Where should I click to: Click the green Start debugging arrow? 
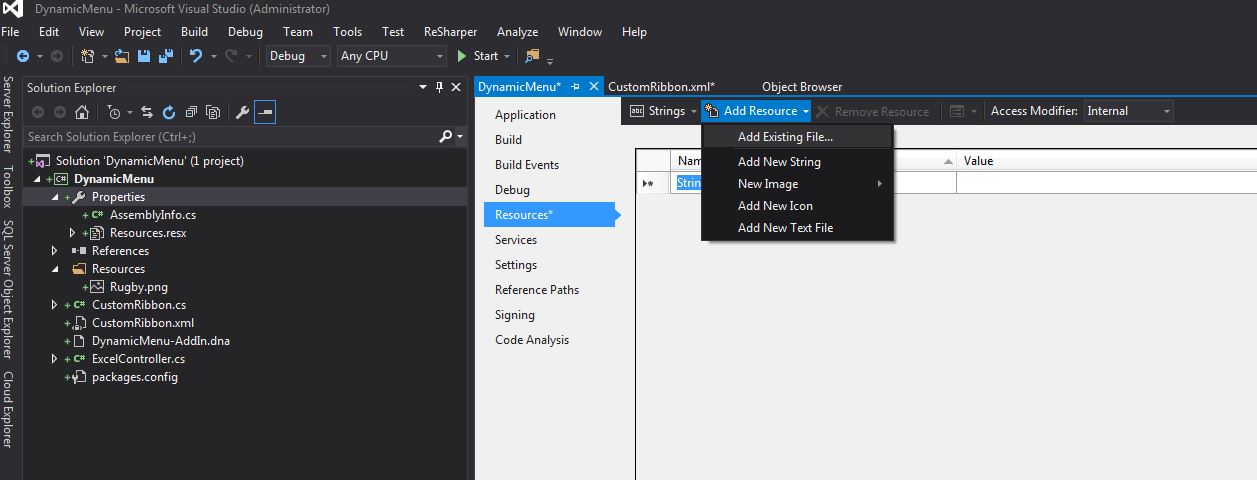pos(462,56)
